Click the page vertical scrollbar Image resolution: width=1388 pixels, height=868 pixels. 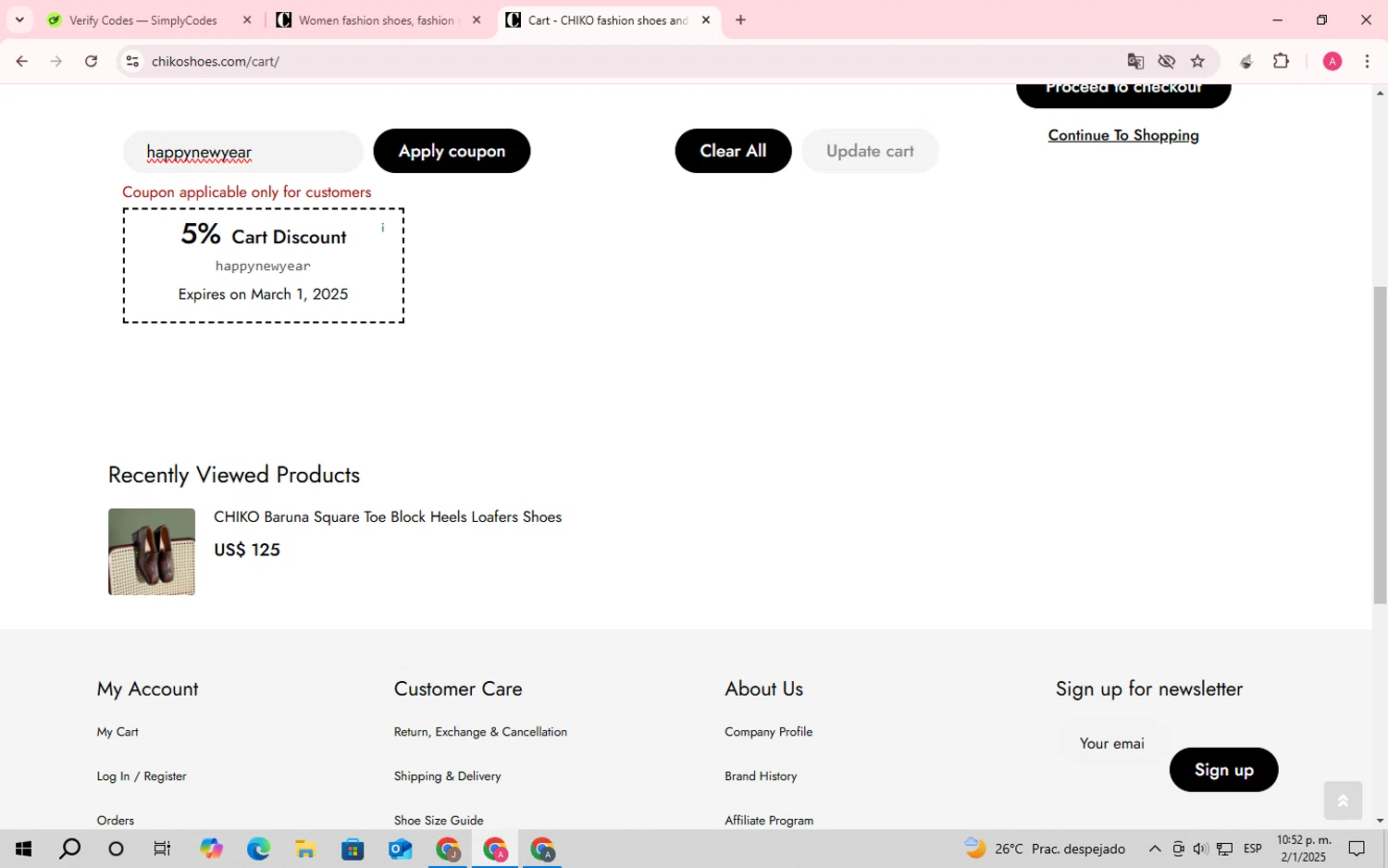1380,445
